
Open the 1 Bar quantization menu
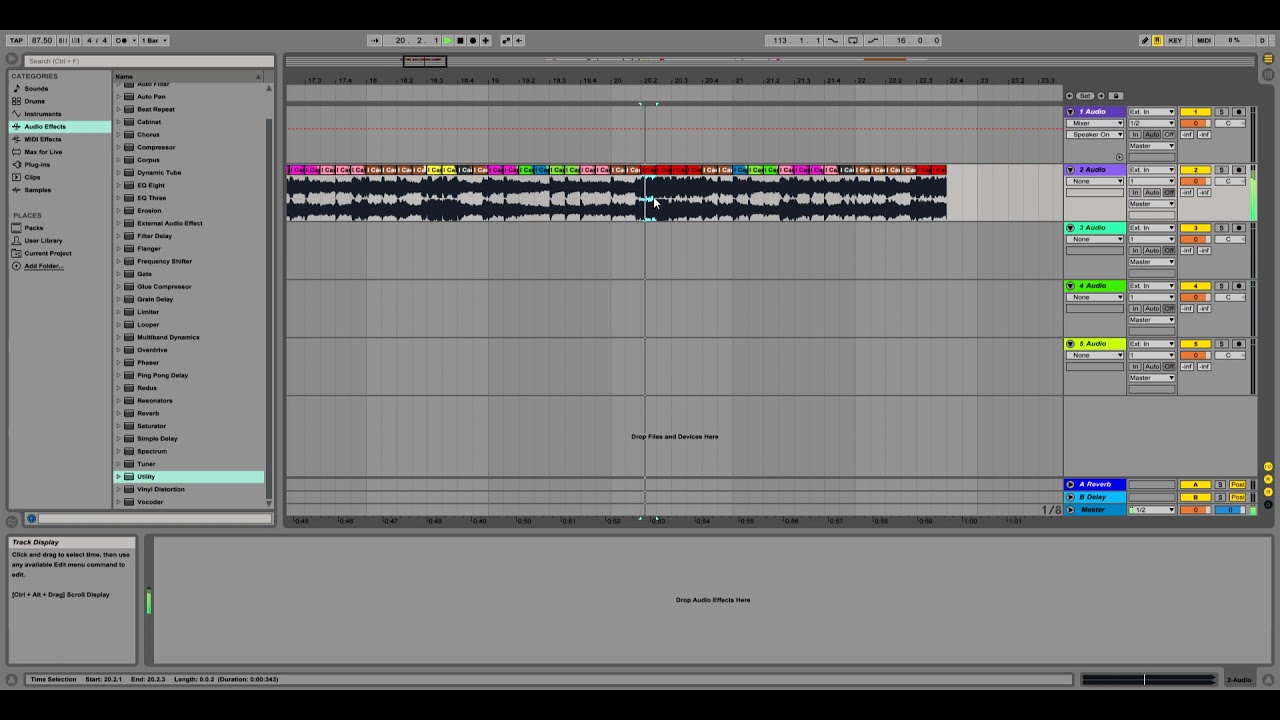click(154, 40)
